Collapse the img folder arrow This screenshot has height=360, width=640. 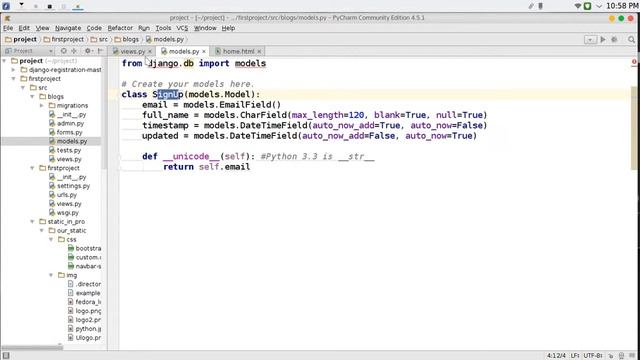(x=51, y=275)
